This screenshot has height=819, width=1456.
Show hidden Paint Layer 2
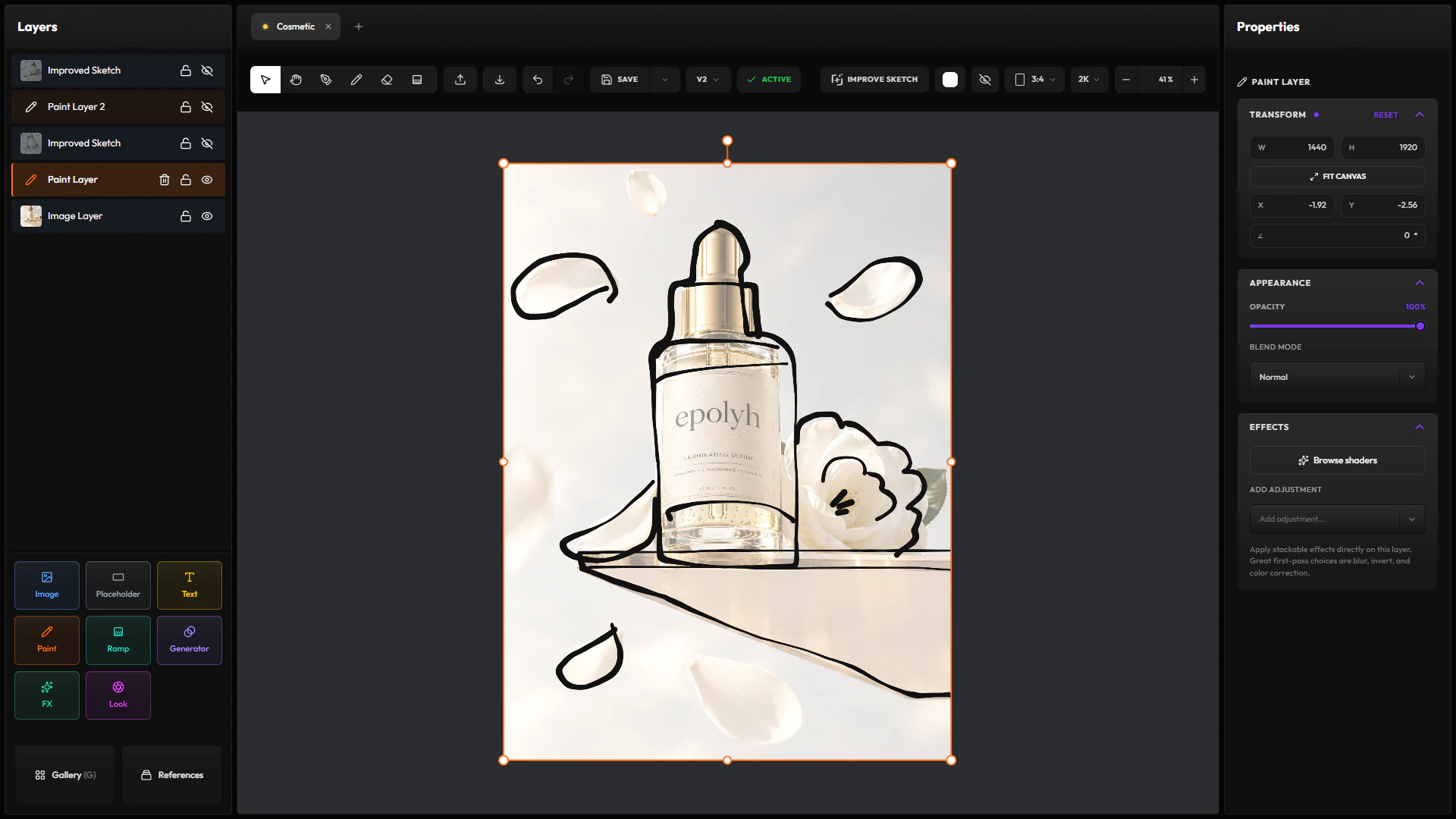207,107
